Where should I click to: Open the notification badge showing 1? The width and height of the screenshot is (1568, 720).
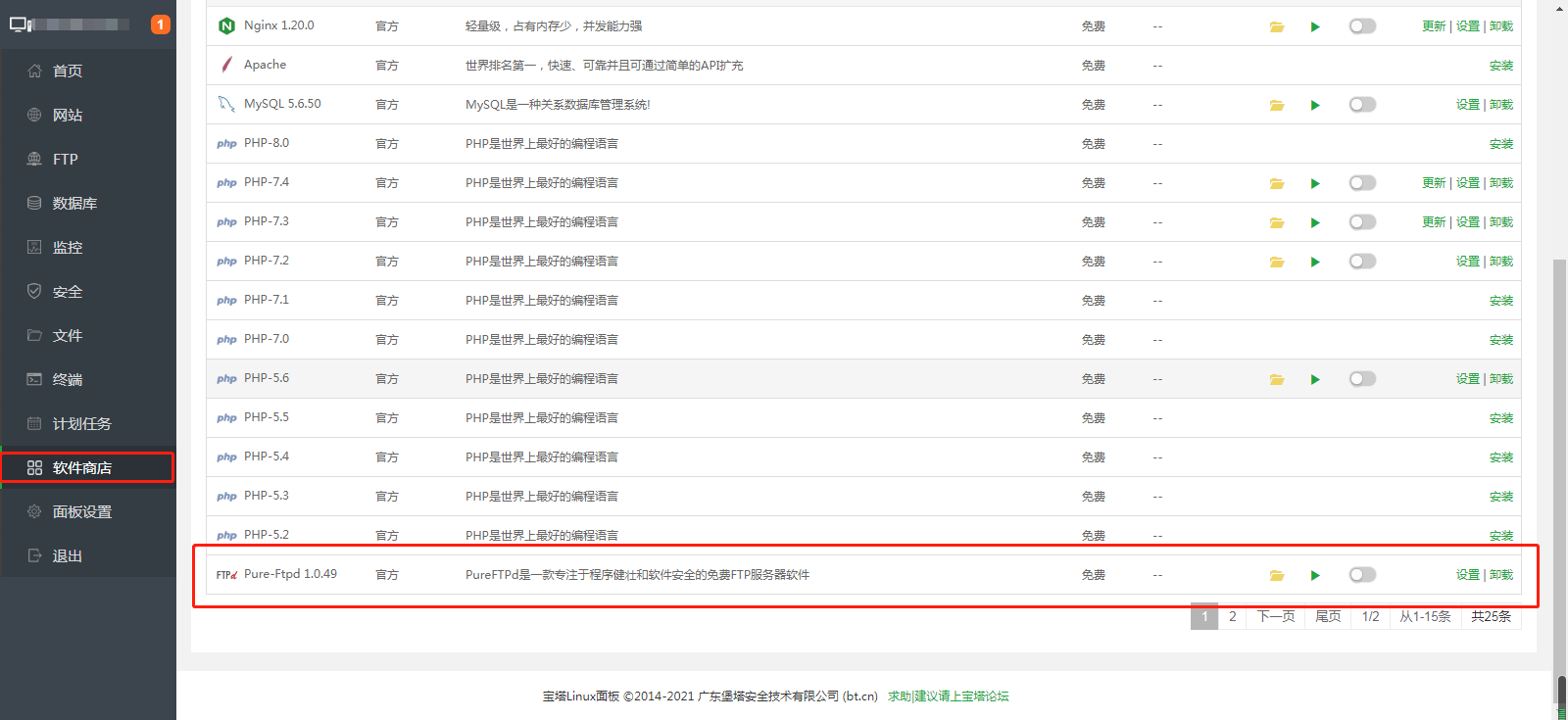[x=161, y=24]
